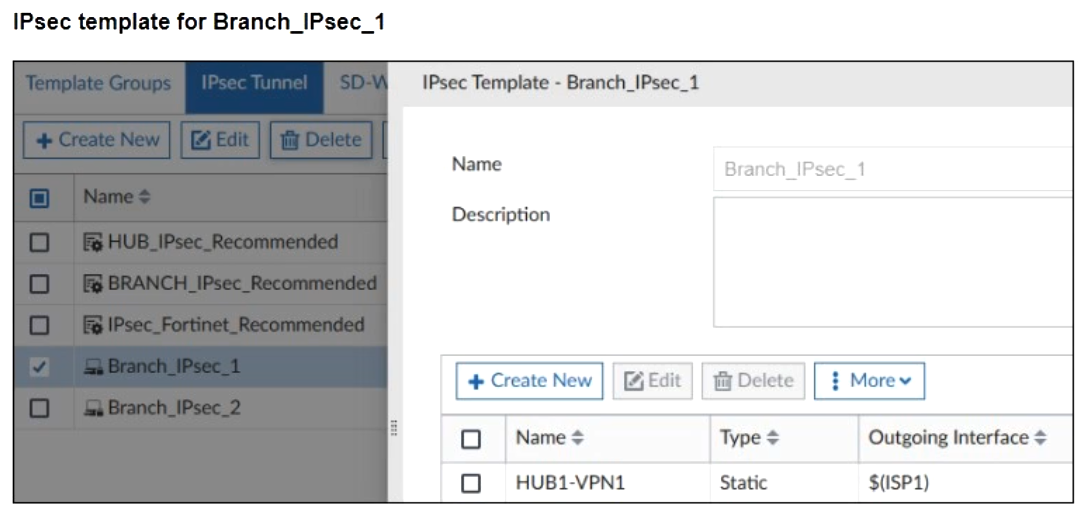
Task: Click the IPsec_Fortinet_Recommended template icon
Action: click(x=93, y=325)
